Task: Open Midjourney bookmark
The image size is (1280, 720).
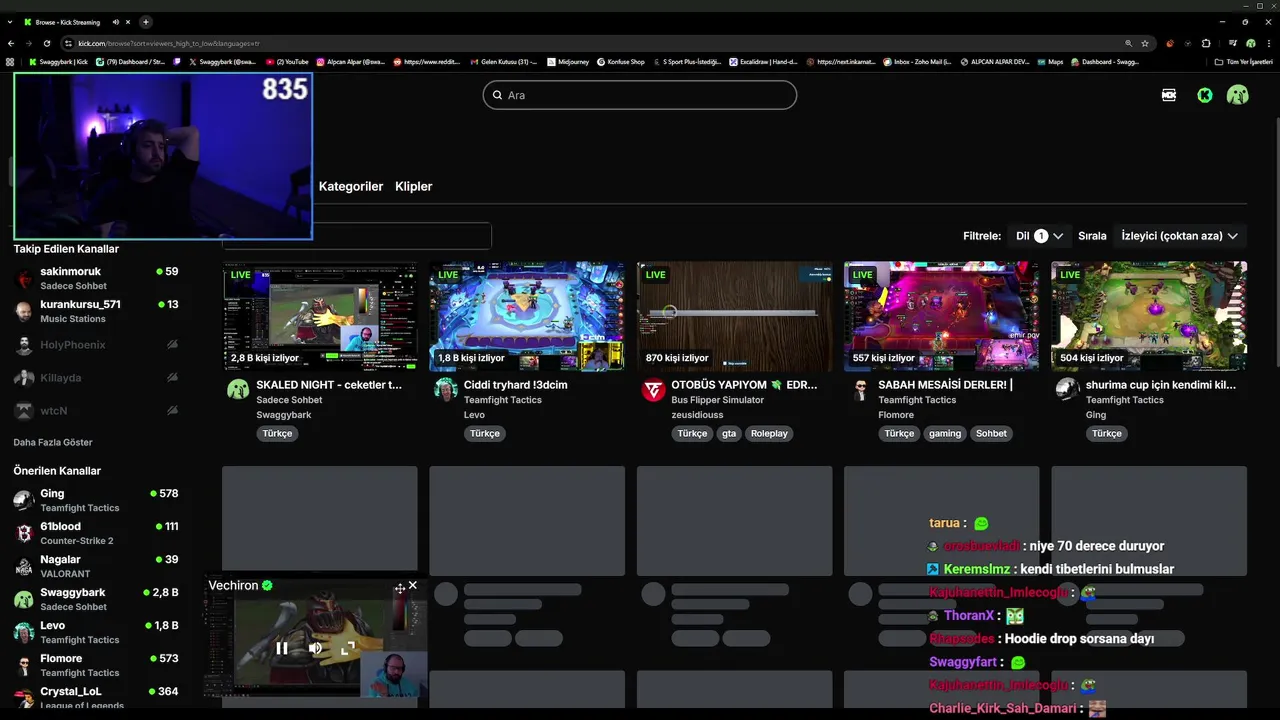Action: [567, 62]
